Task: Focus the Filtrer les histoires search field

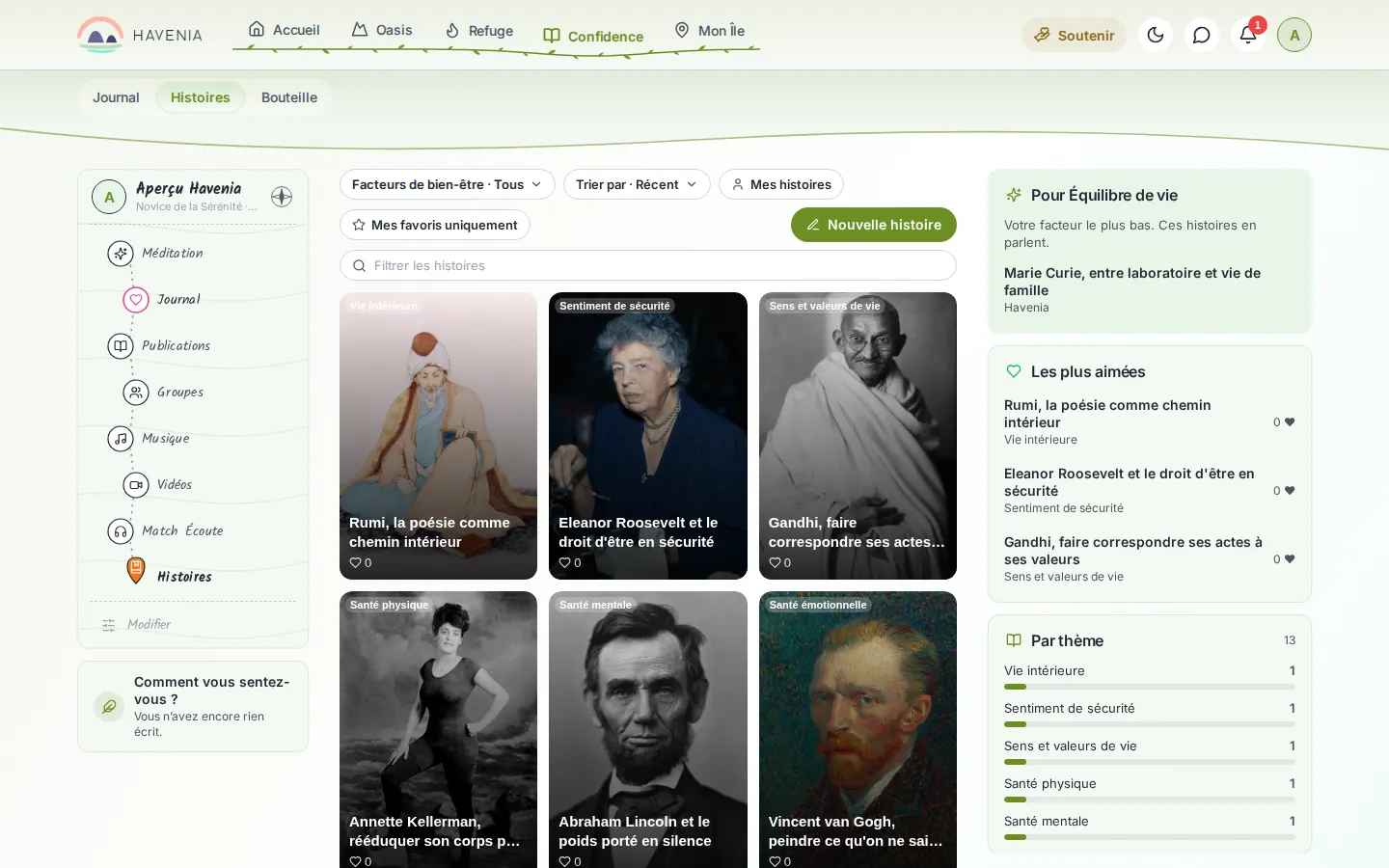Action: (648, 265)
